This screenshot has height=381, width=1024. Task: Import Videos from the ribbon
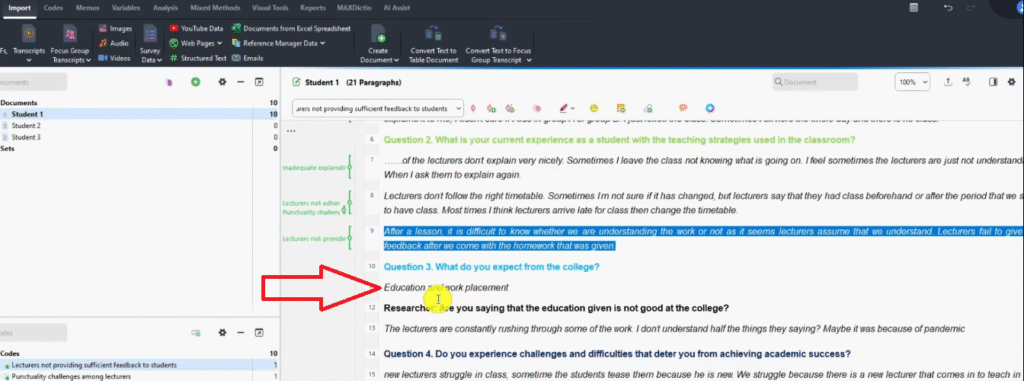pos(115,58)
